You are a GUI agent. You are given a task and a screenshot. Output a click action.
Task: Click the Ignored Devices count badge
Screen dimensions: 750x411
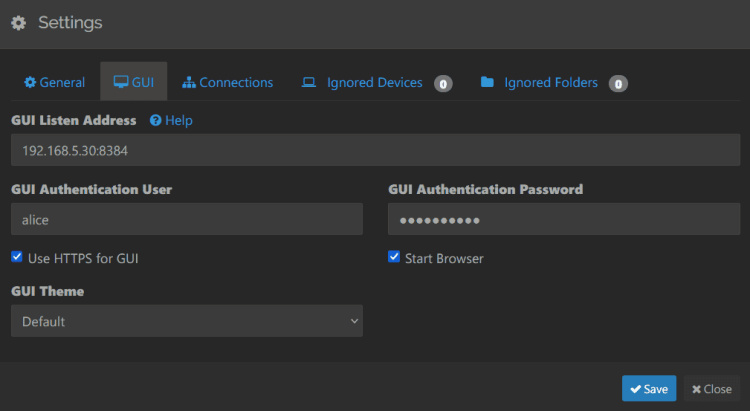[x=443, y=83]
